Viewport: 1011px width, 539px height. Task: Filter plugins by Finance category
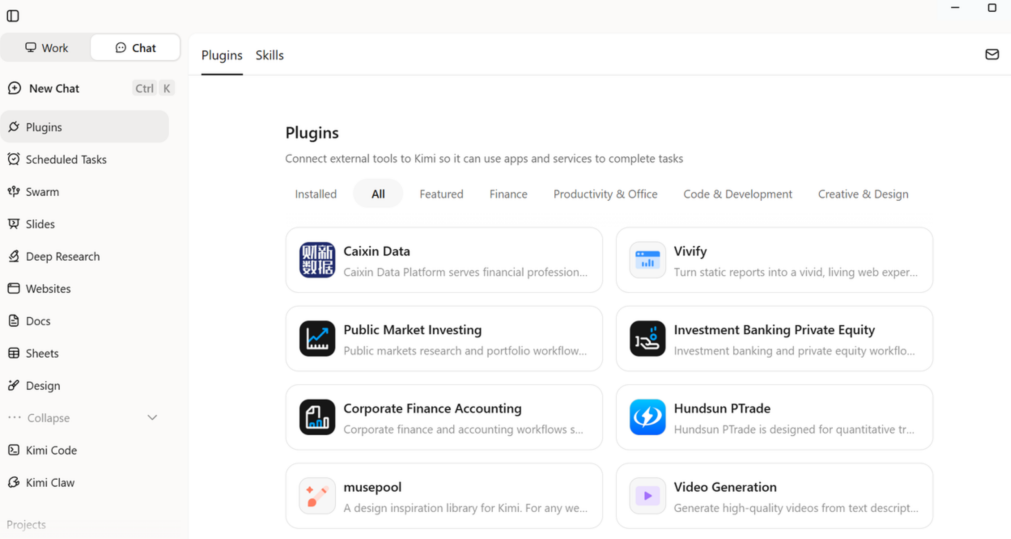508,194
